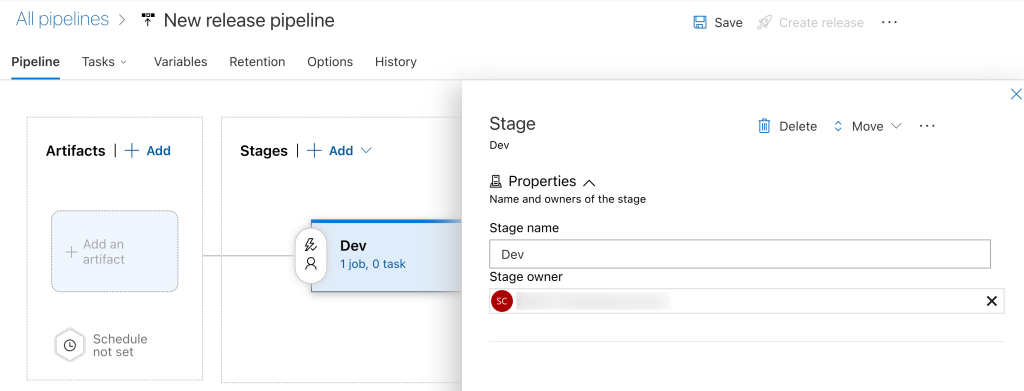This screenshot has width=1024, height=391.
Task: Switch to the Pipeline tab
Action: tap(35, 61)
